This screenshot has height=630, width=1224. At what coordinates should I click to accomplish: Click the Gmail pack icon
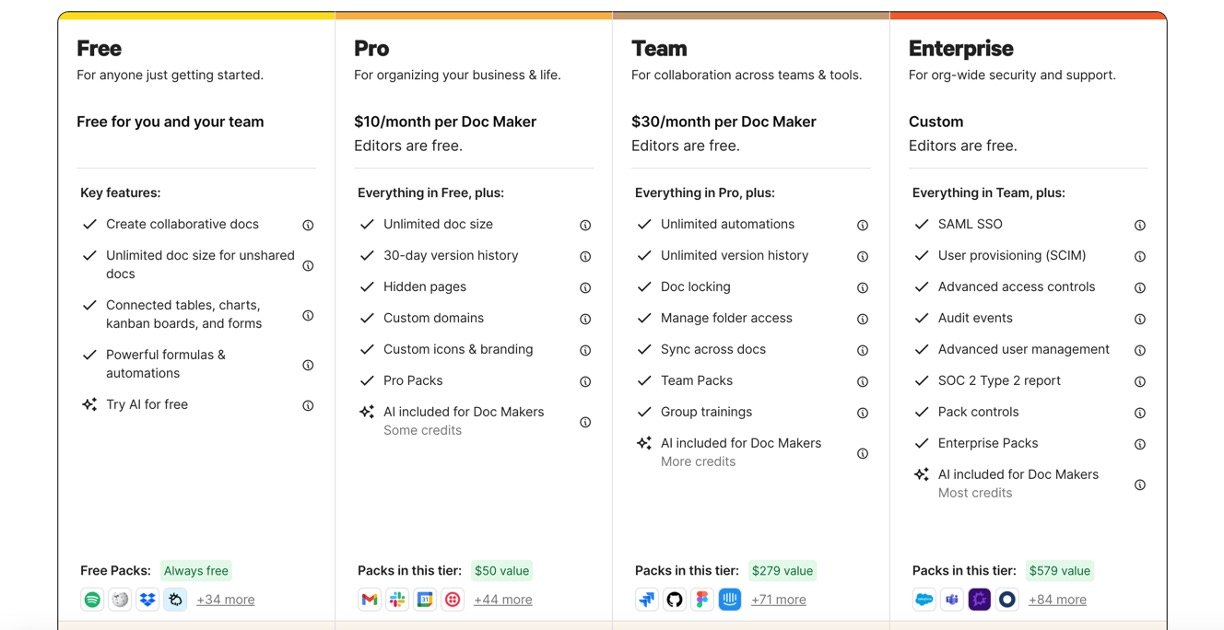coord(369,600)
